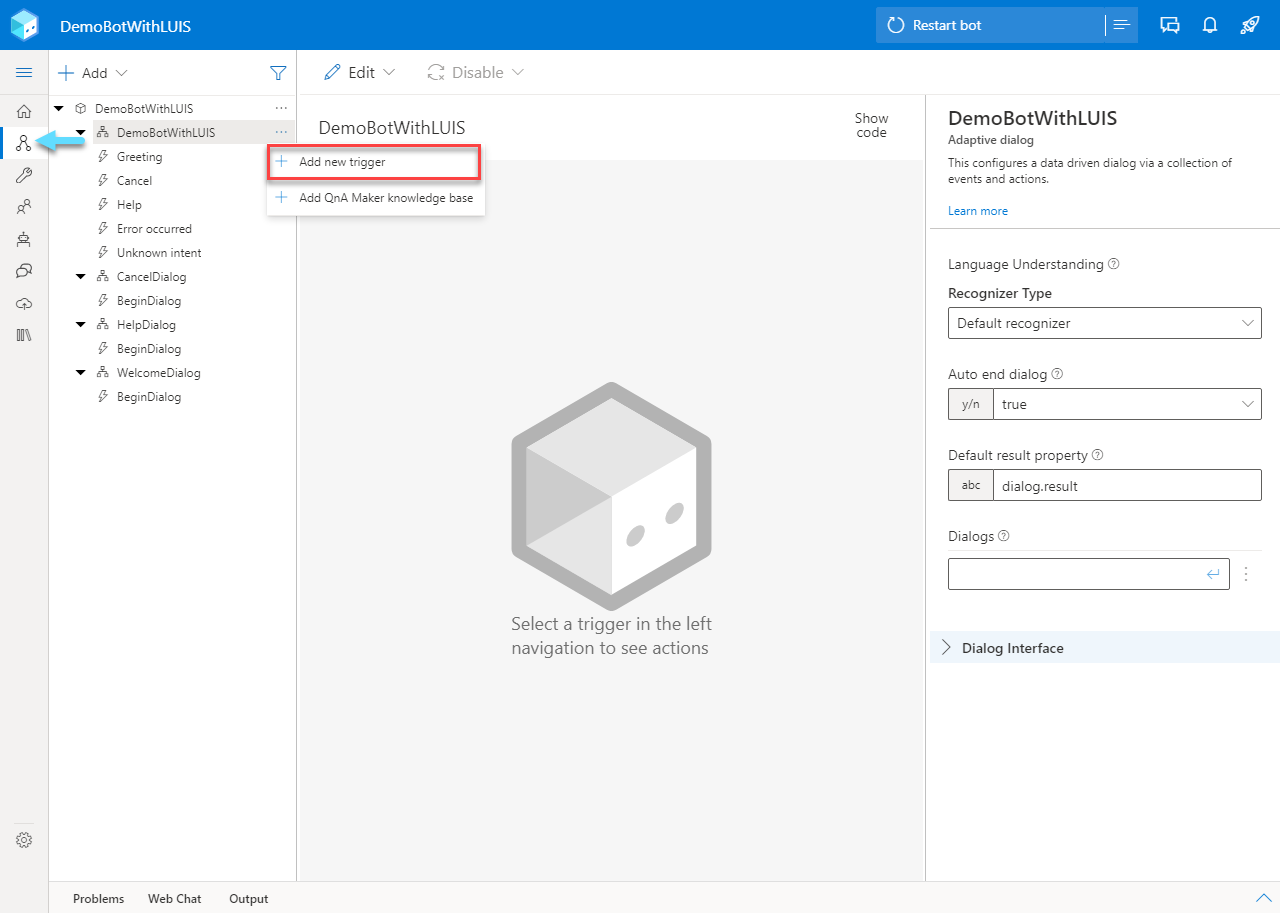Collapse the DemoBotWithLUIS main dialog node
This screenshot has height=913, width=1280.
click(81, 132)
